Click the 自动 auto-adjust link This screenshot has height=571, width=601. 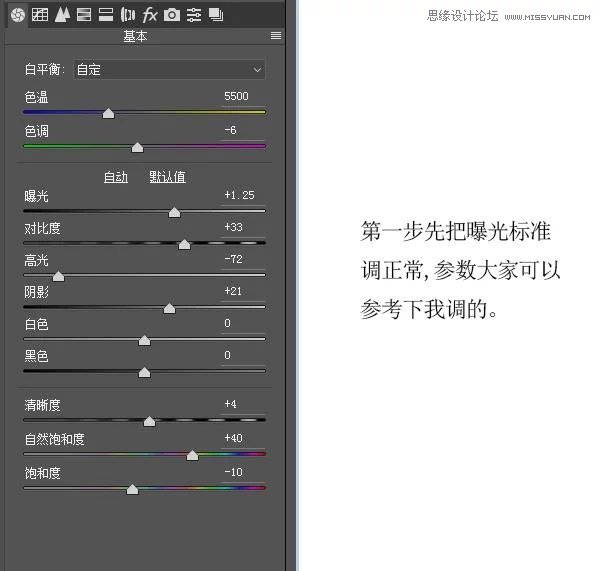click(x=116, y=177)
